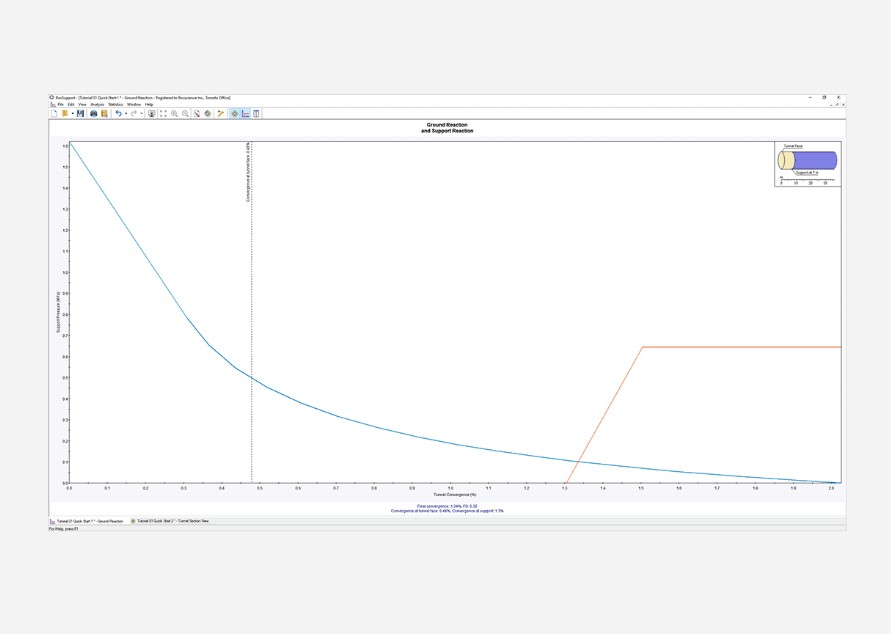The width and height of the screenshot is (891, 634).
Task: Switch to the Tunnel Section View tab
Action: click(170, 521)
